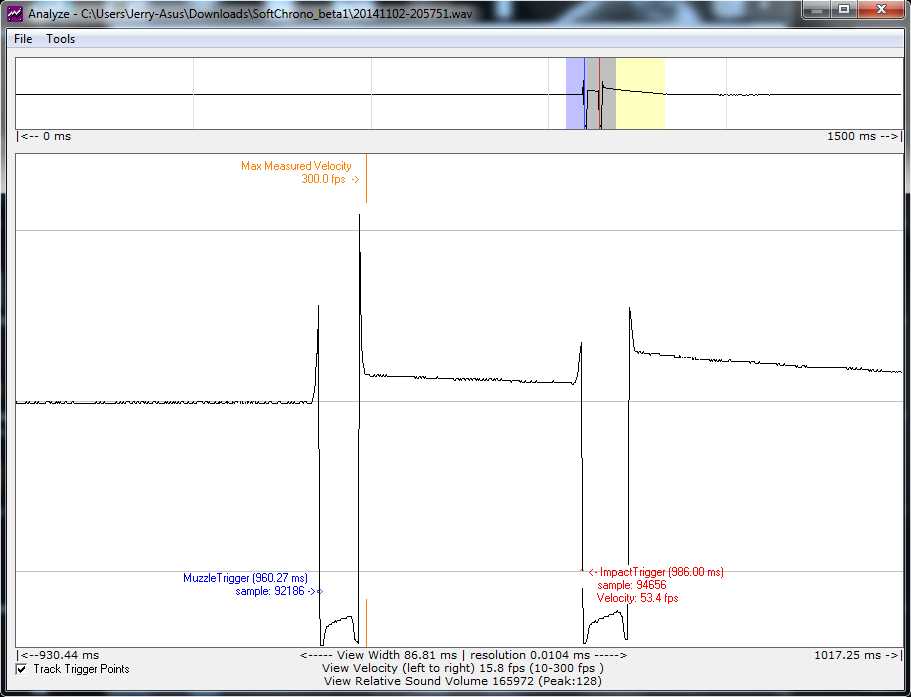The height and width of the screenshot is (697, 911).
Task: Toggle Track Trigger Points checkbox
Action: (21, 669)
